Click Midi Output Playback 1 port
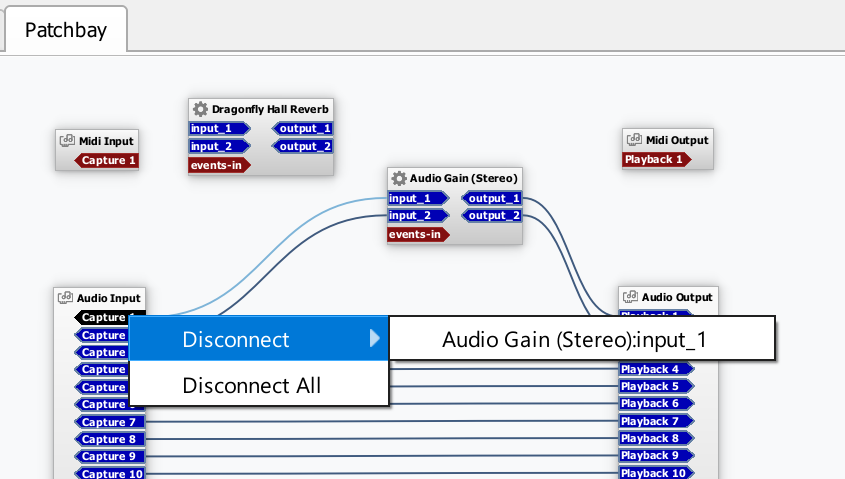Viewport: 845px width, 479px height. click(x=655, y=159)
